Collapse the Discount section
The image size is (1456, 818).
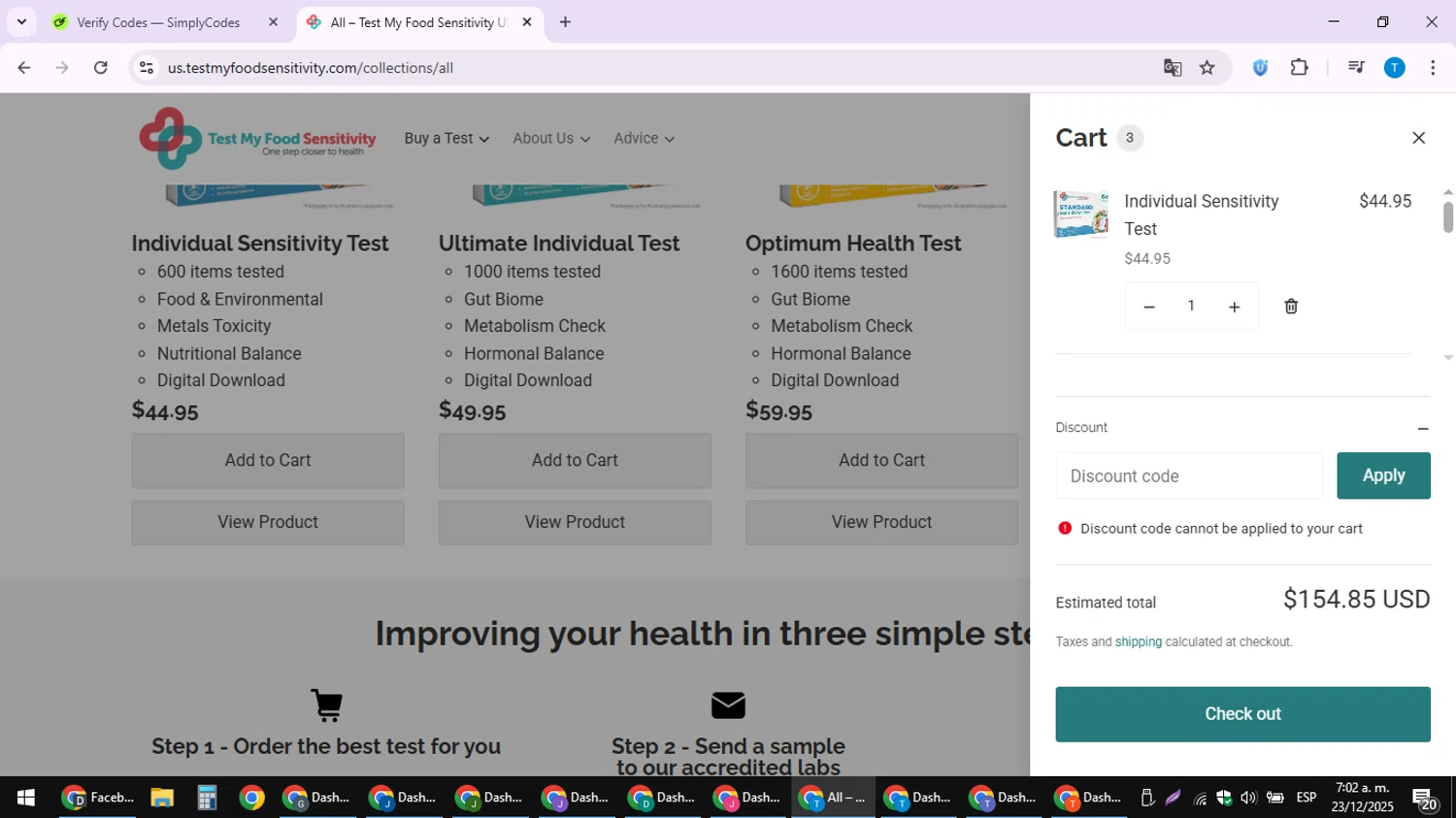click(x=1423, y=428)
